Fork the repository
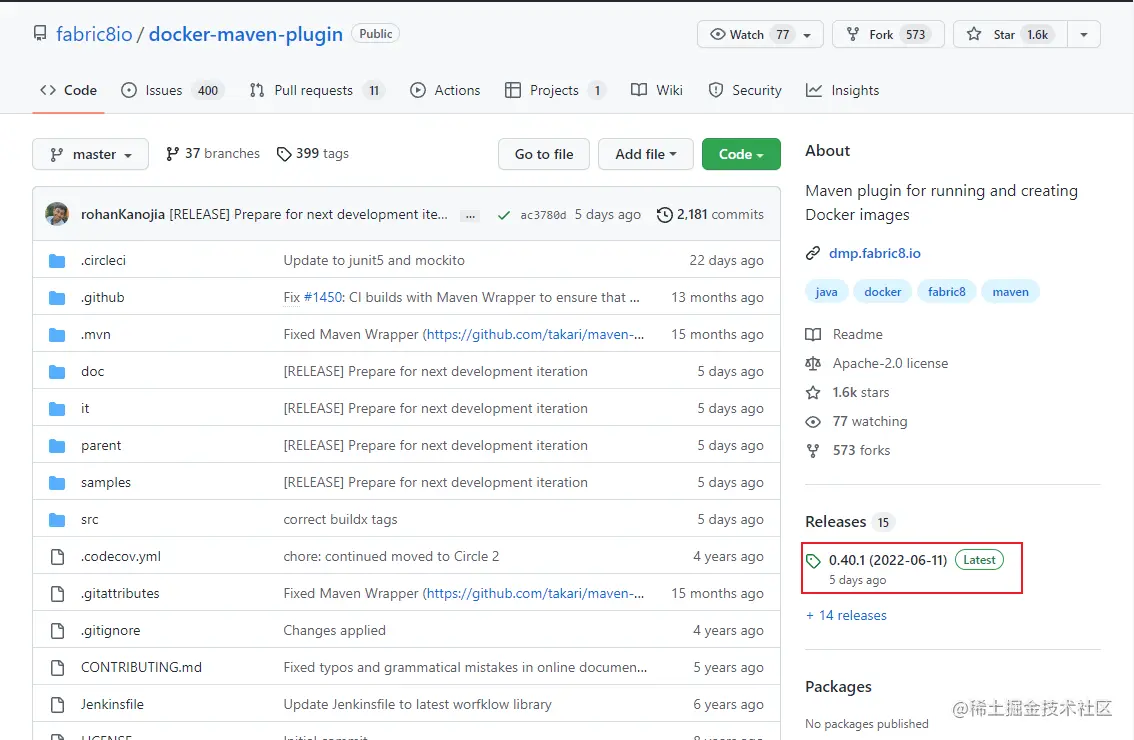 coord(888,35)
